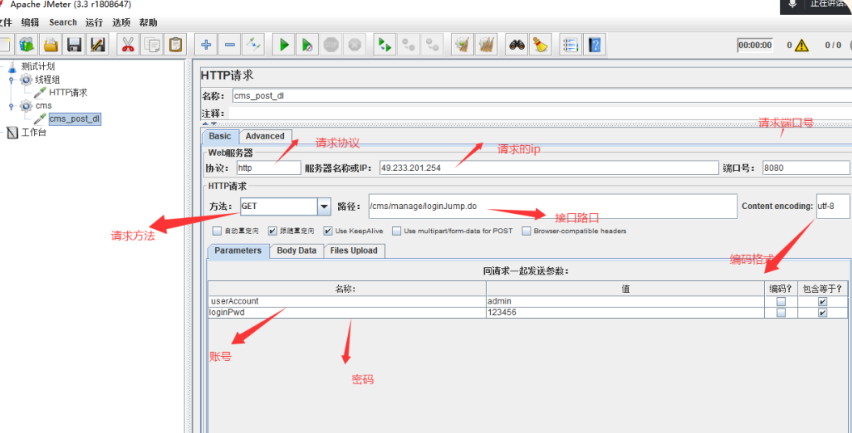Click the yellow warning triangle icon
This screenshot has height=433, width=852.
coord(801,46)
